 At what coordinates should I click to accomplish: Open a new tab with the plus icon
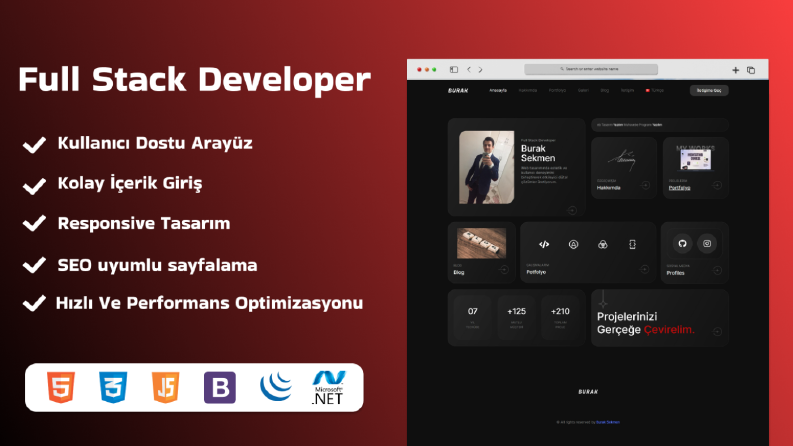(735, 70)
